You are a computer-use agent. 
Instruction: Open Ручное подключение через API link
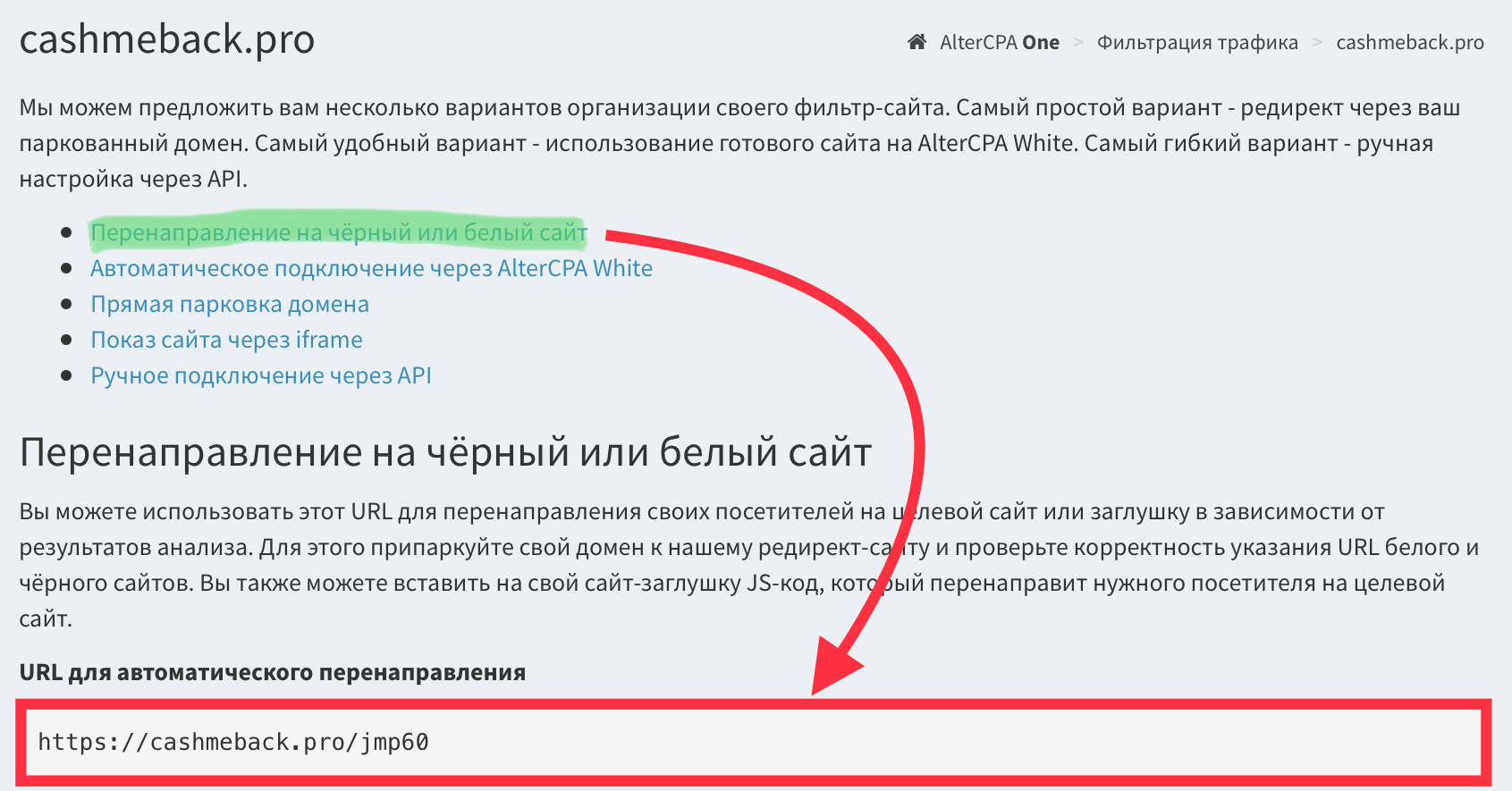pos(261,375)
